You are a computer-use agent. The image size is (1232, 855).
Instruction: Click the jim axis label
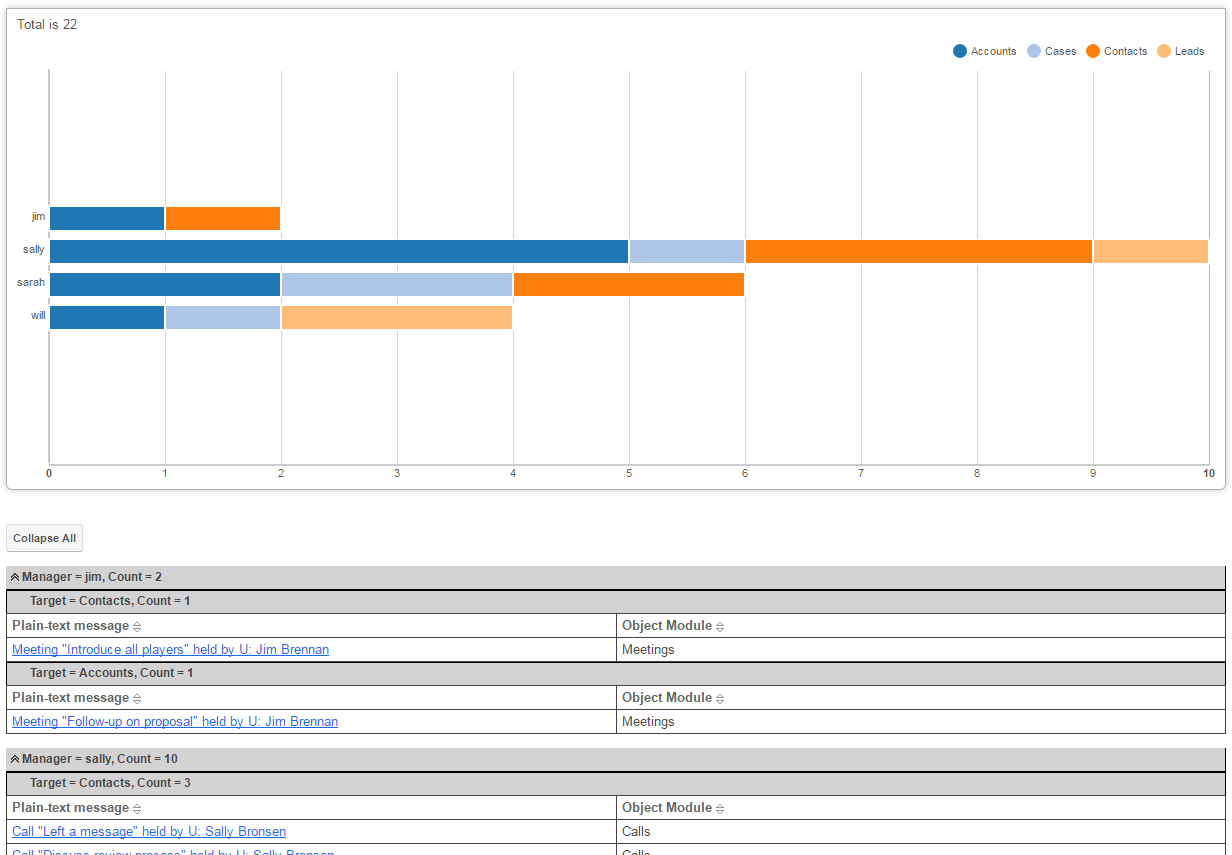coord(38,216)
